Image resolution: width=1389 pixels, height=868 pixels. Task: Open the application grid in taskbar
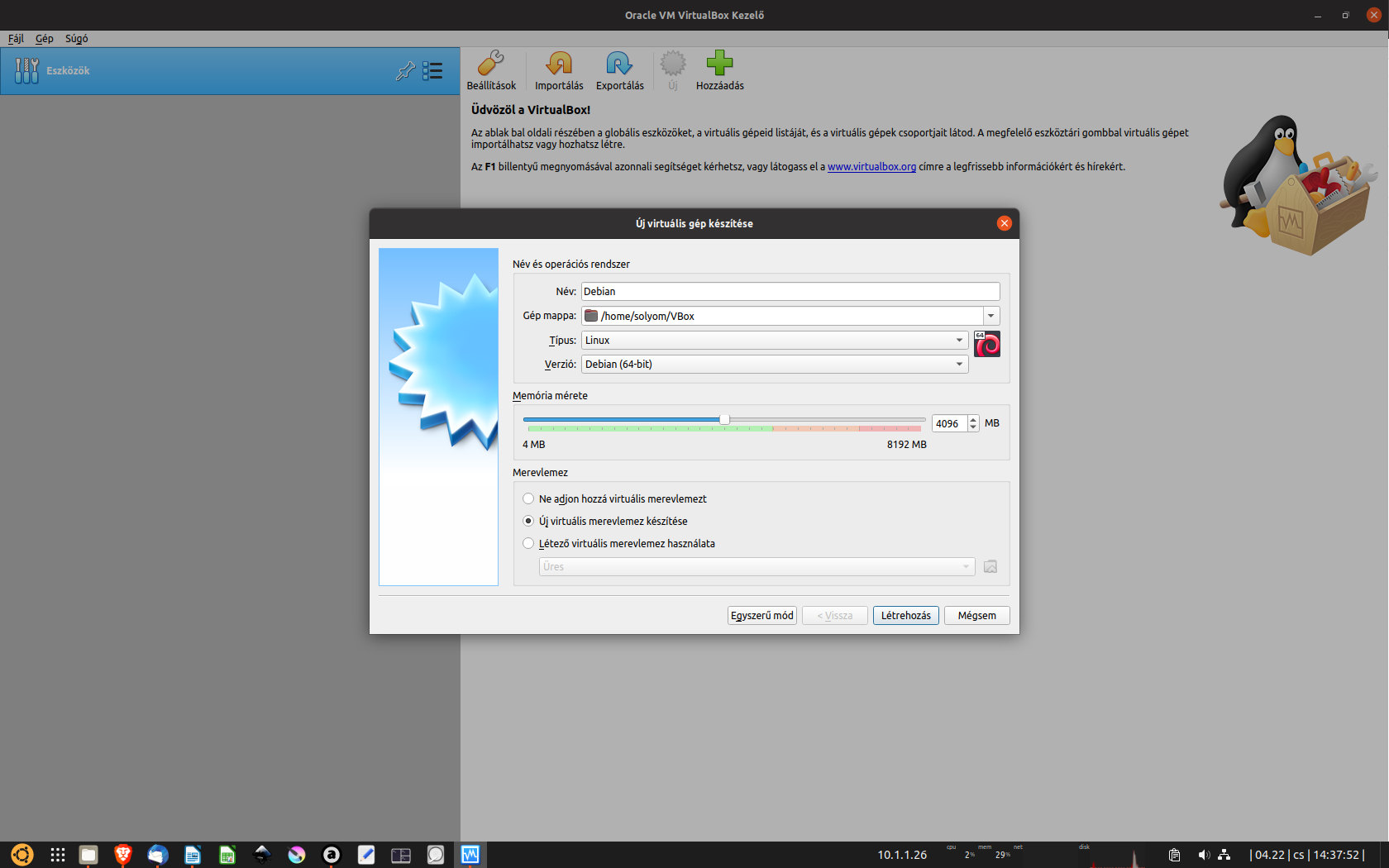57,855
